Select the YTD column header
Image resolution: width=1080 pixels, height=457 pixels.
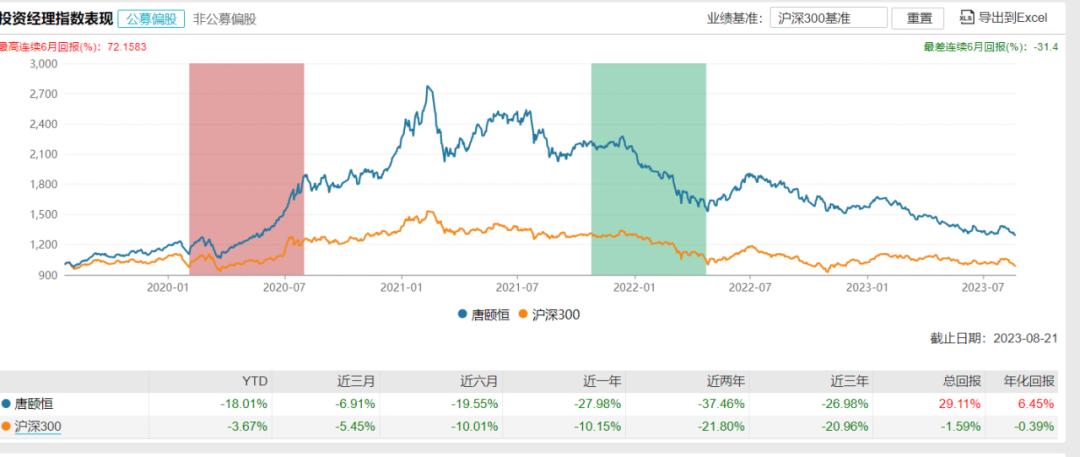point(256,381)
